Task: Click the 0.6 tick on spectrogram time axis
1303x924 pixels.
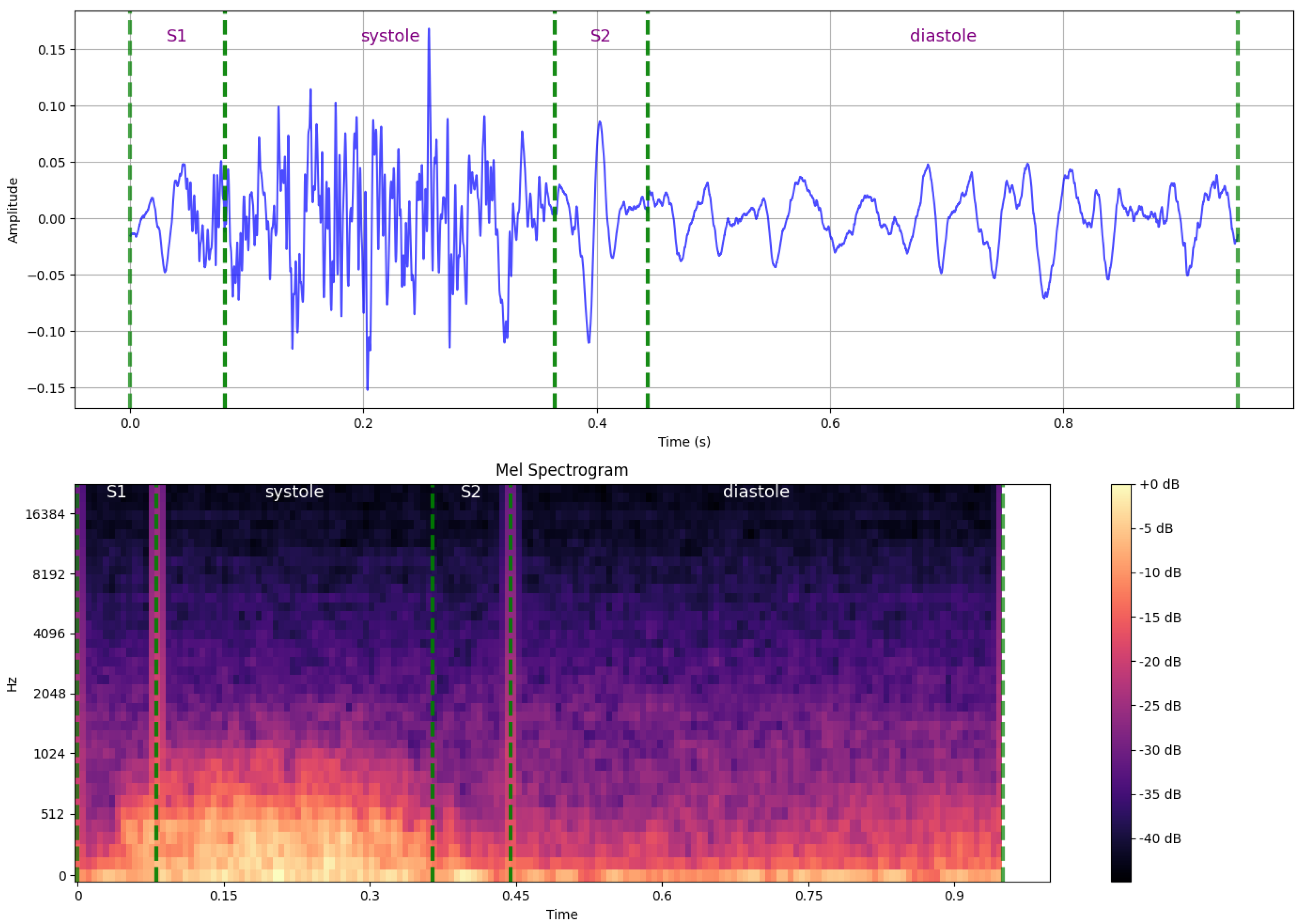Action: coord(662,896)
